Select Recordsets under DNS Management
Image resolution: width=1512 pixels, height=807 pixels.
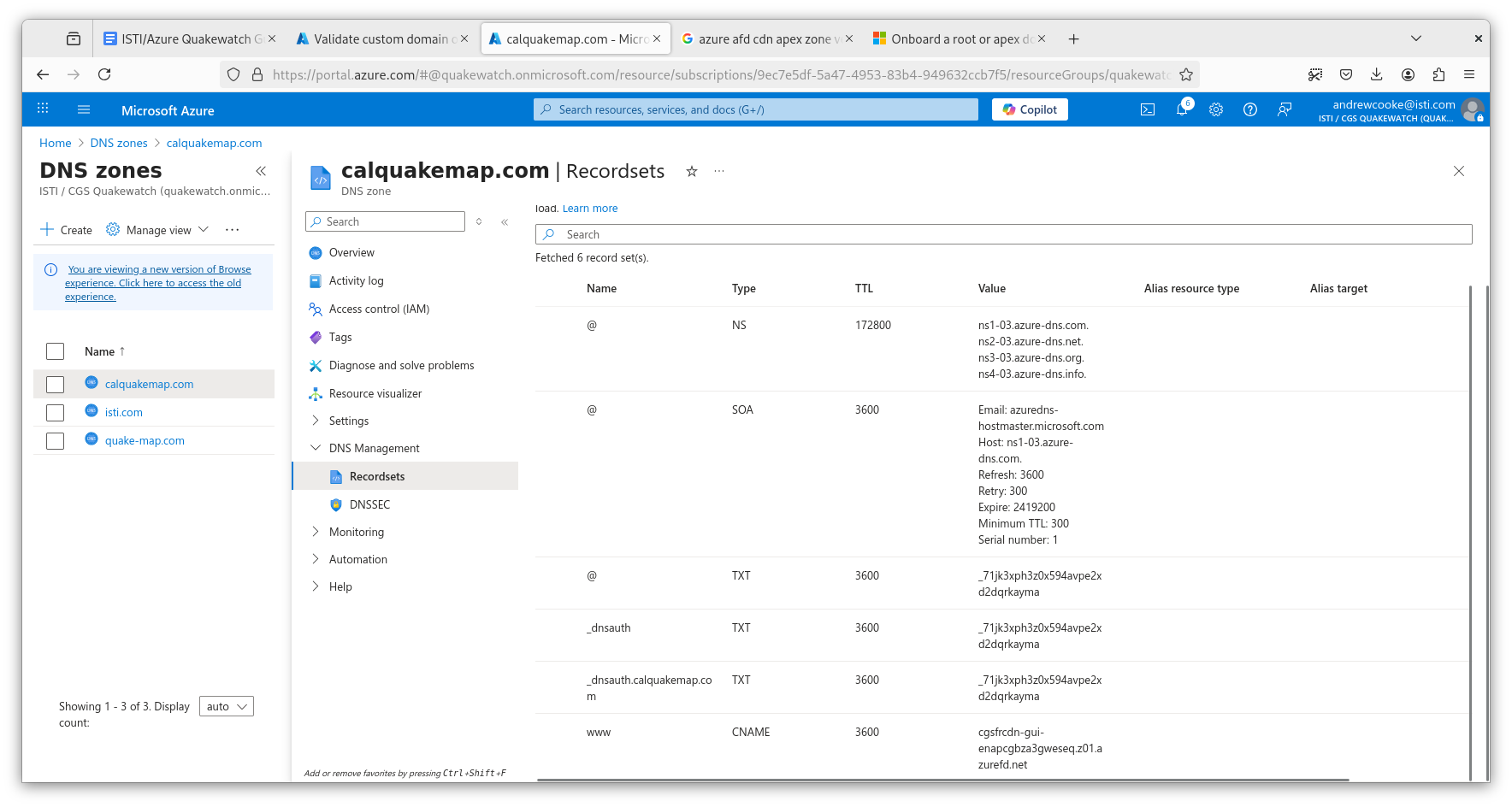(x=377, y=476)
